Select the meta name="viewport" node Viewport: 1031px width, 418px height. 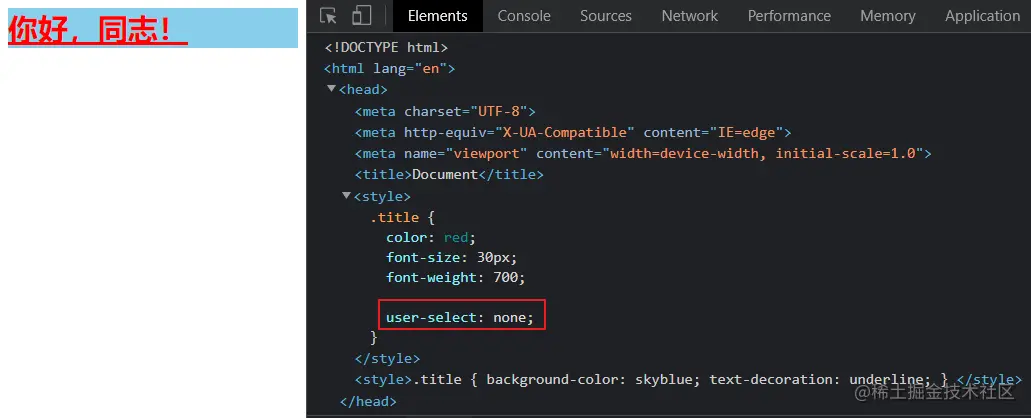[x=643, y=153]
